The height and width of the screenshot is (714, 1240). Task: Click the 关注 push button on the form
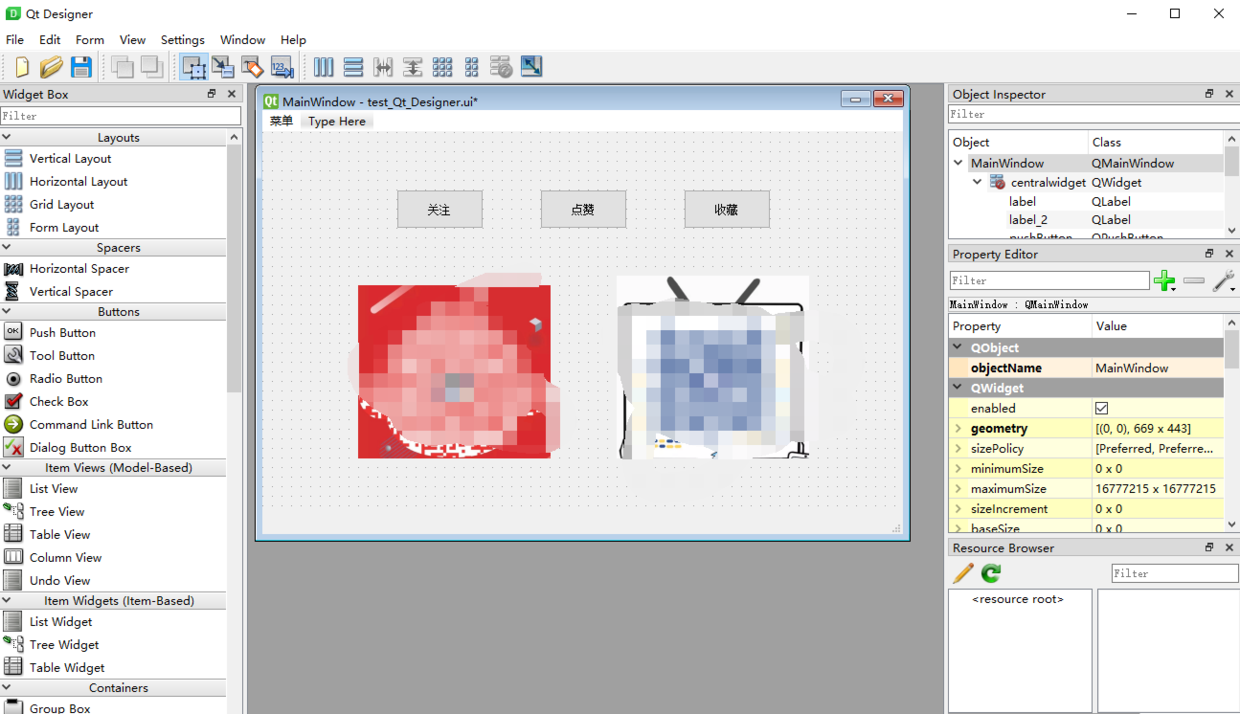(x=440, y=210)
